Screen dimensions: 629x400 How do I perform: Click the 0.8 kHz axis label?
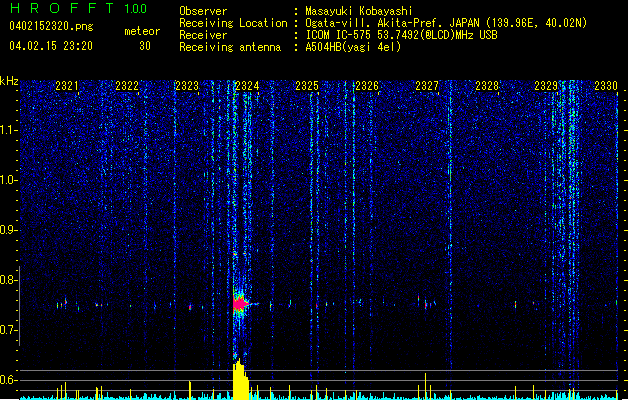(x=8, y=280)
